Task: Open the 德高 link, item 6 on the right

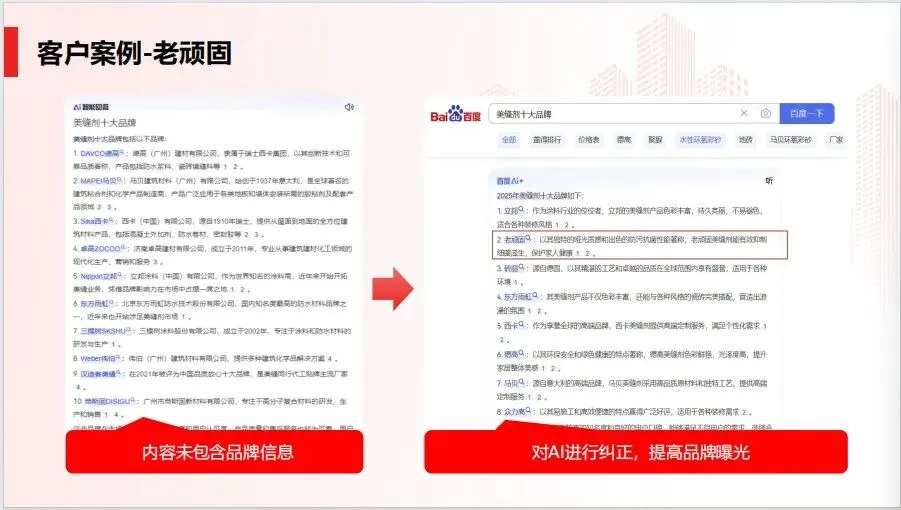Action: (511, 354)
